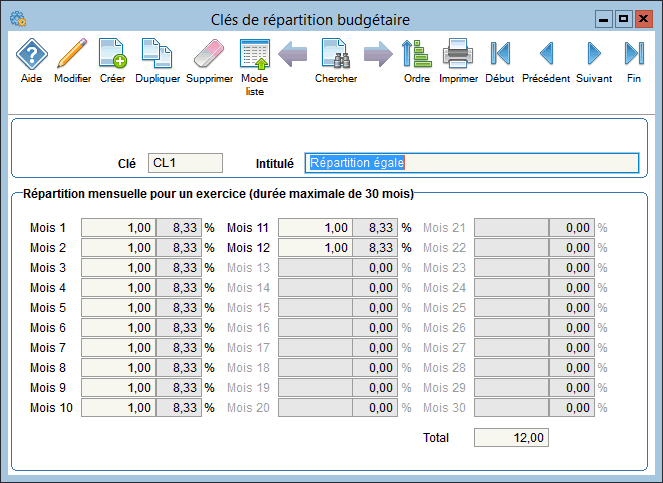Click Mois 1 percentage 8,33
663x483 pixels.
[x=179, y=228]
